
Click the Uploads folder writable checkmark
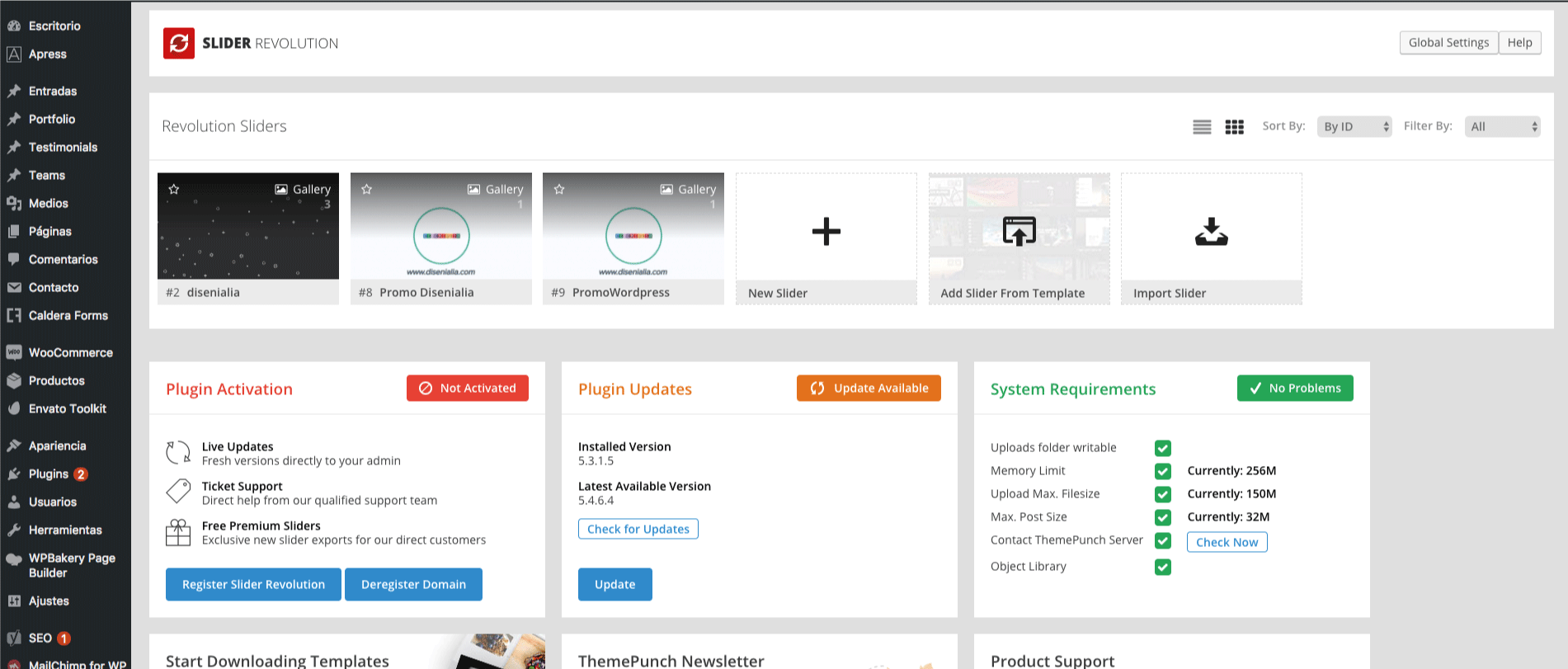[1163, 448]
